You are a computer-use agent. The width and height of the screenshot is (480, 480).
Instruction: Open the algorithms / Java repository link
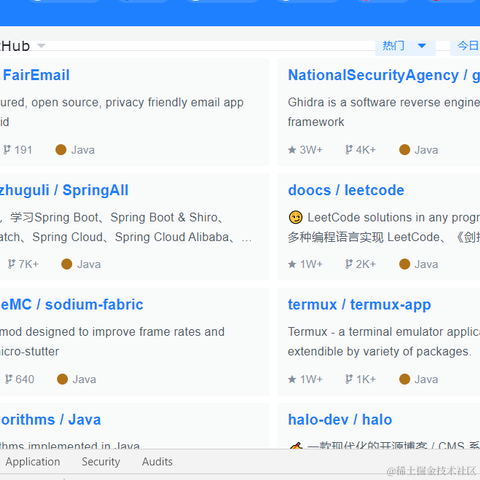(x=50, y=420)
